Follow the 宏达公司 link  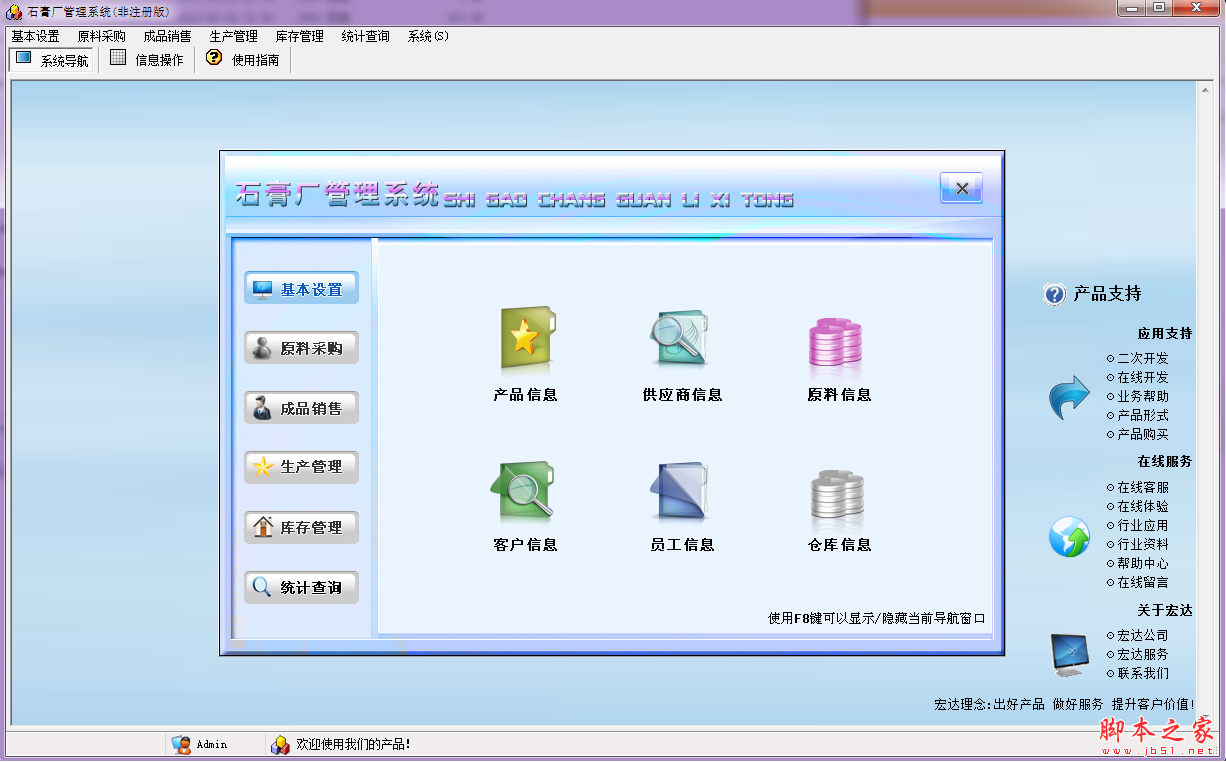pyautogui.click(x=1142, y=634)
